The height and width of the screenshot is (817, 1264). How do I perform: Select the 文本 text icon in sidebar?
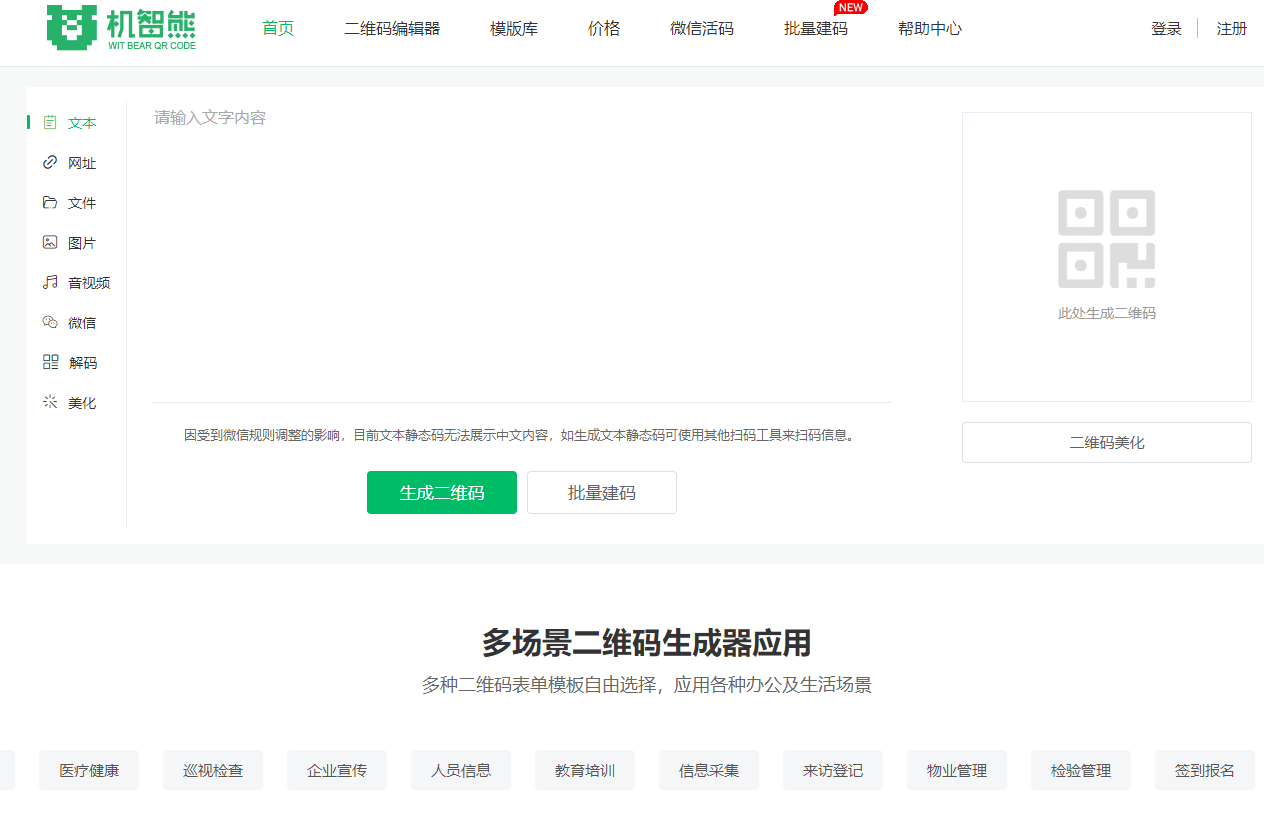[50, 123]
